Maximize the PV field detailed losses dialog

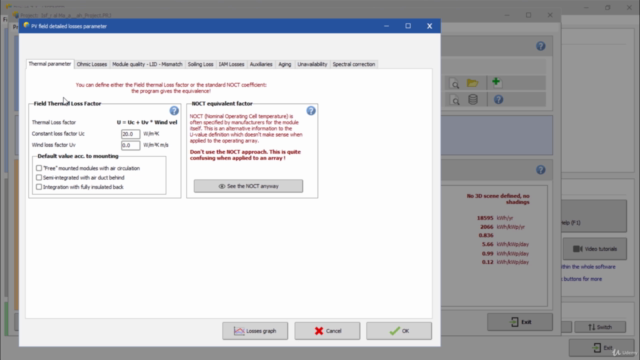click(x=408, y=26)
